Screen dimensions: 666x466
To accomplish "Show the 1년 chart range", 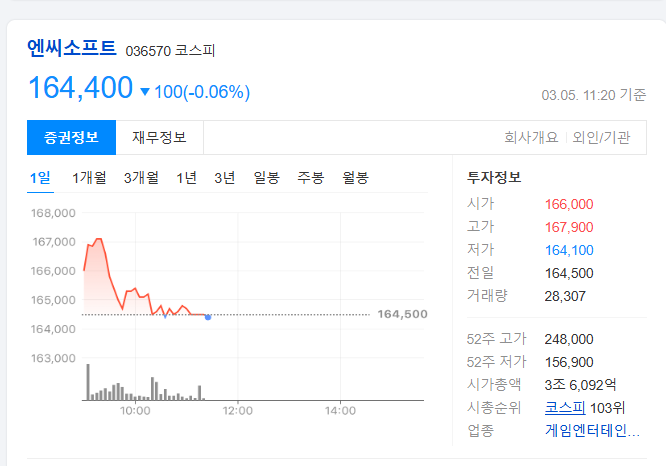I will pyautogui.click(x=186, y=178).
